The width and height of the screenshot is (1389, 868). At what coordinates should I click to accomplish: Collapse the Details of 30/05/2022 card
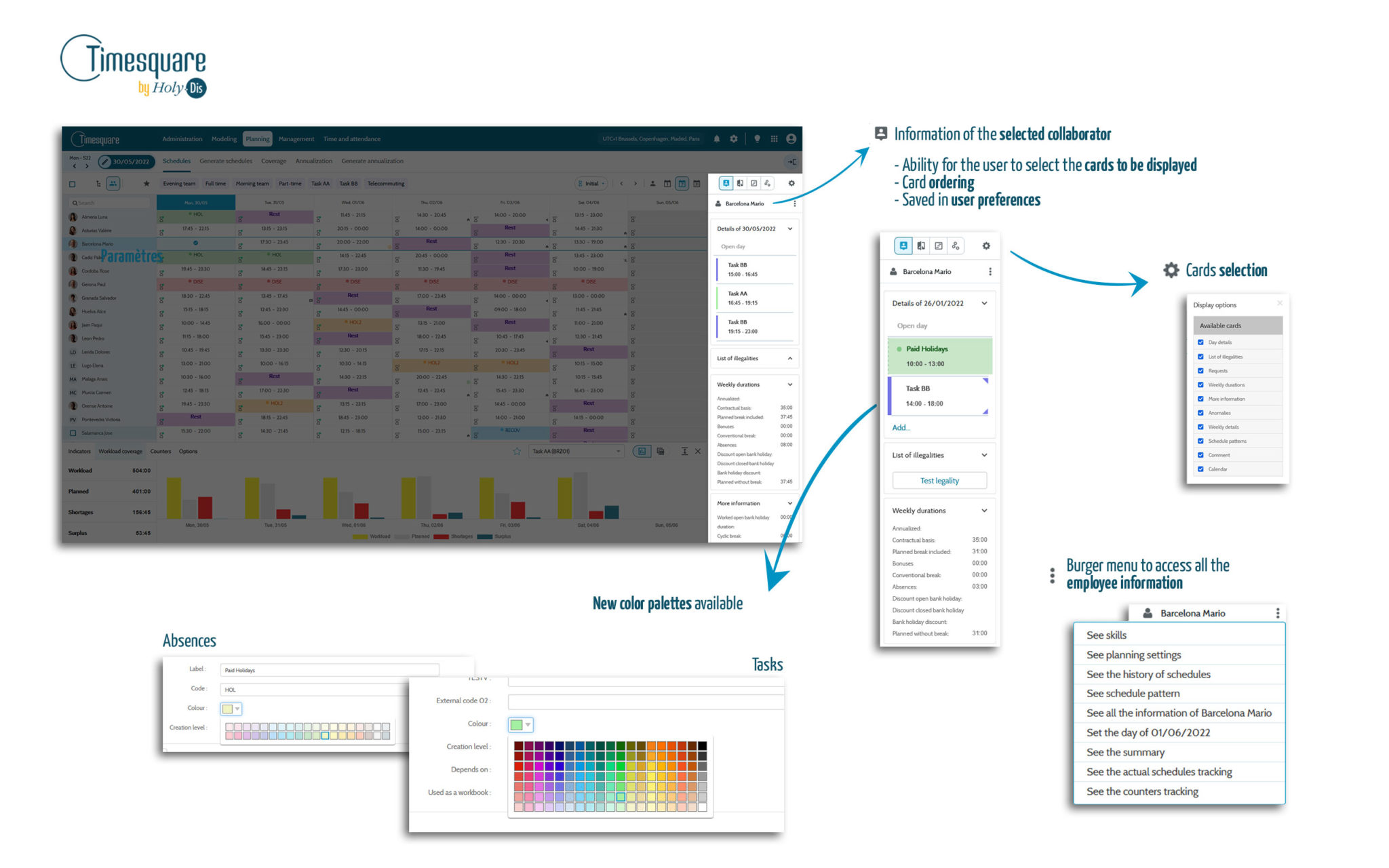click(x=790, y=229)
